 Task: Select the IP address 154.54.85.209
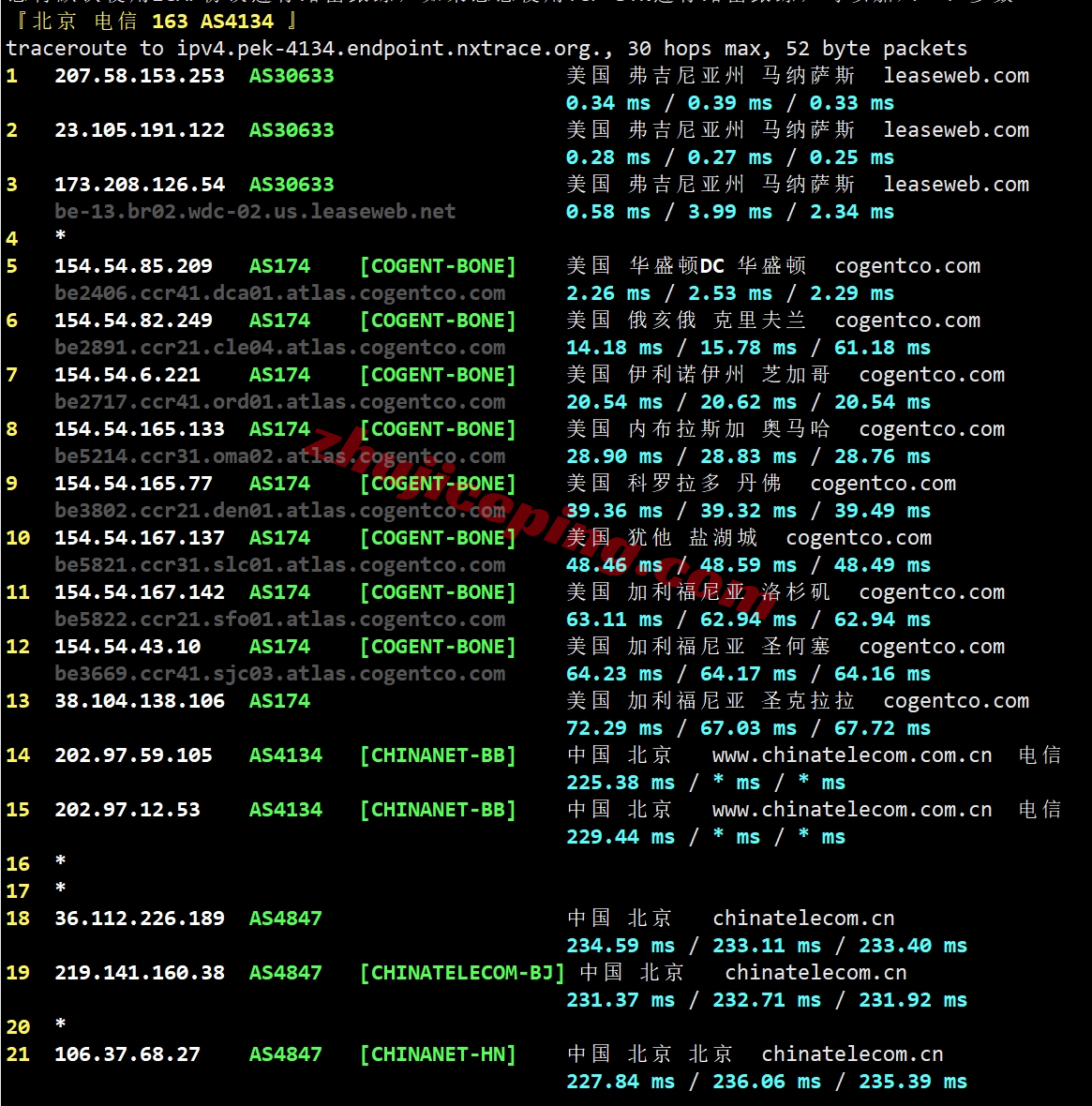click(x=133, y=266)
